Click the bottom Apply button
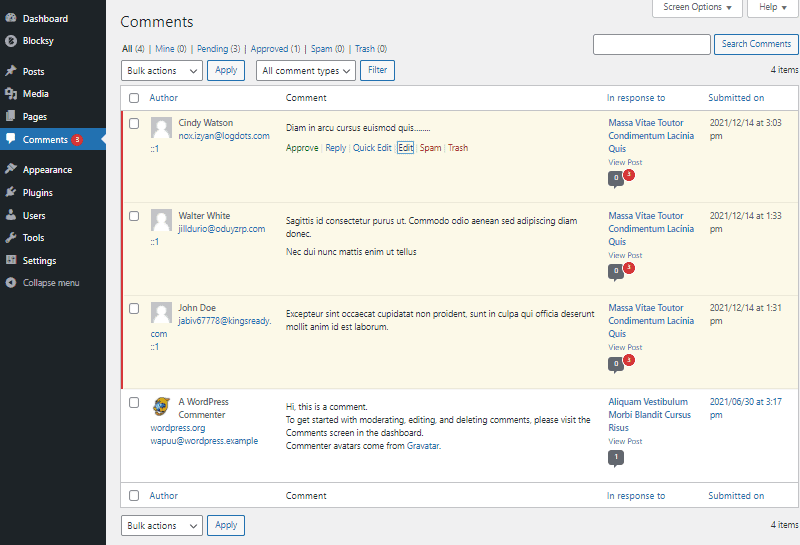The width and height of the screenshot is (800, 545). (x=226, y=525)
